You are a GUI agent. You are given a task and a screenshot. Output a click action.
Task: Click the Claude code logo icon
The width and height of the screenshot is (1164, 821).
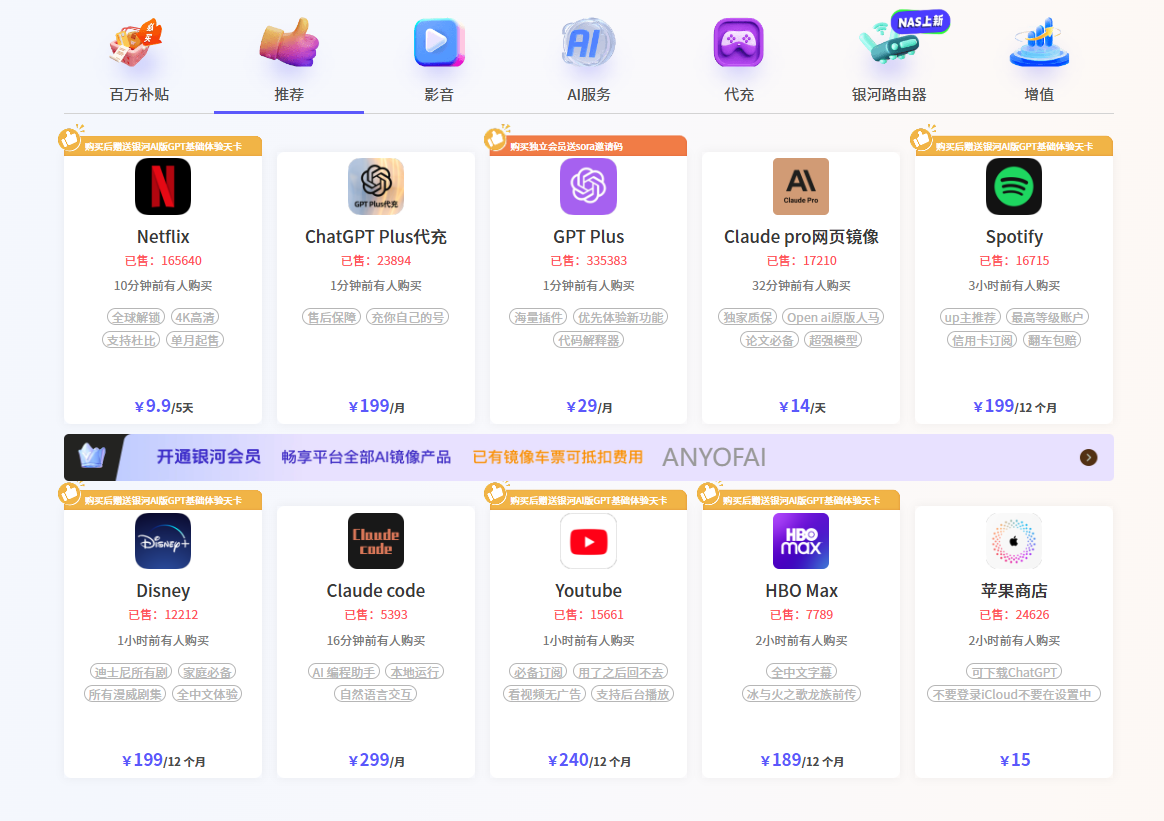pos(376,541)
